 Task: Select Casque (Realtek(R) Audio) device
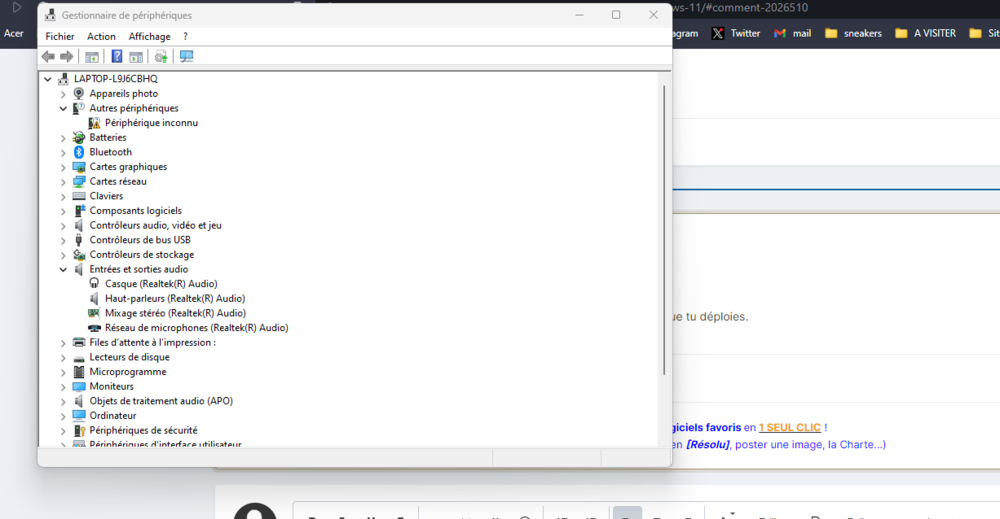click(x=160, y=284)
